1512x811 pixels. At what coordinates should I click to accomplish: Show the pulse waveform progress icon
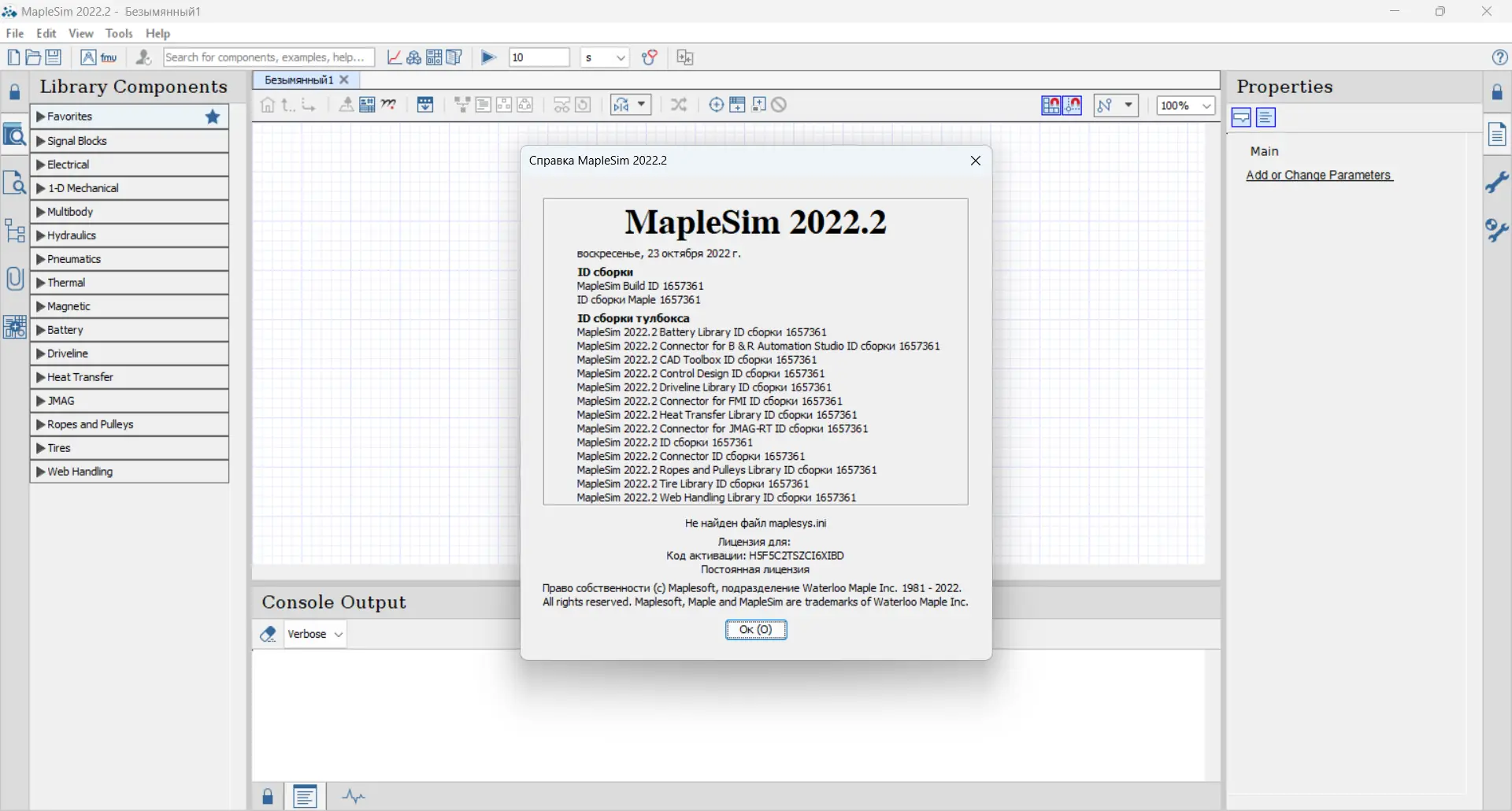[354, 797]
